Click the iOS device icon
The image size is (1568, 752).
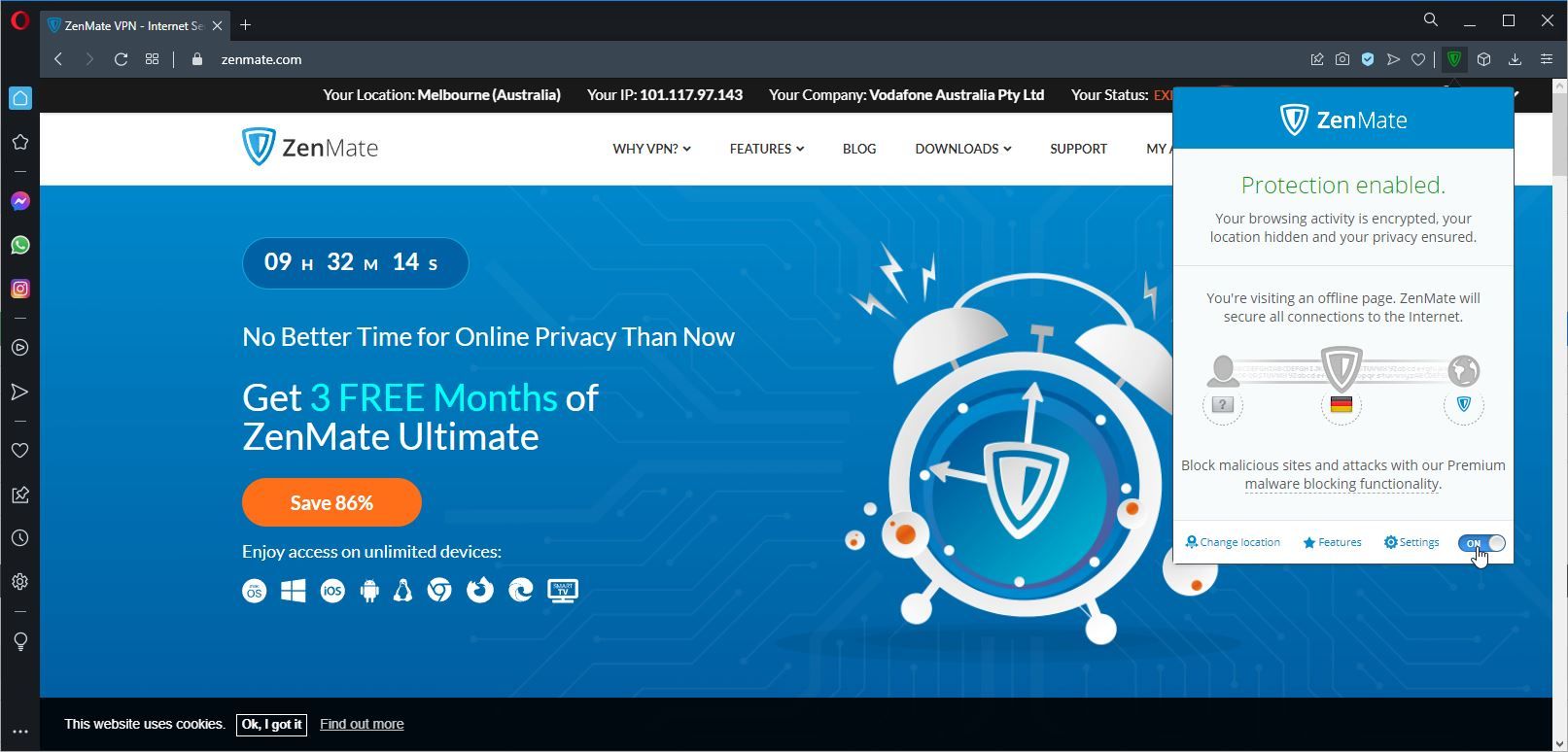pos(332,591)
